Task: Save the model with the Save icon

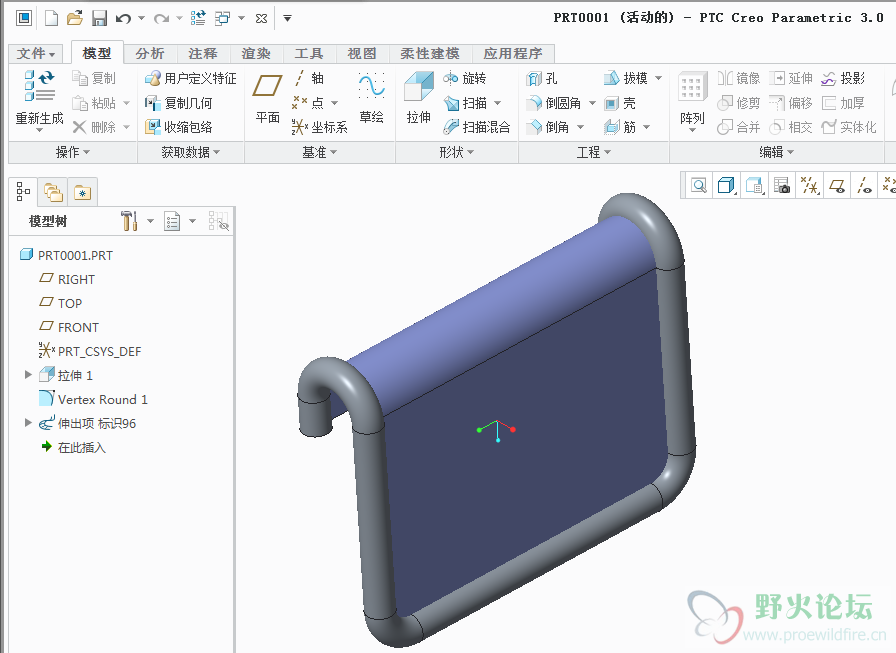Action: pyautogui.click(x=99, y=18)
